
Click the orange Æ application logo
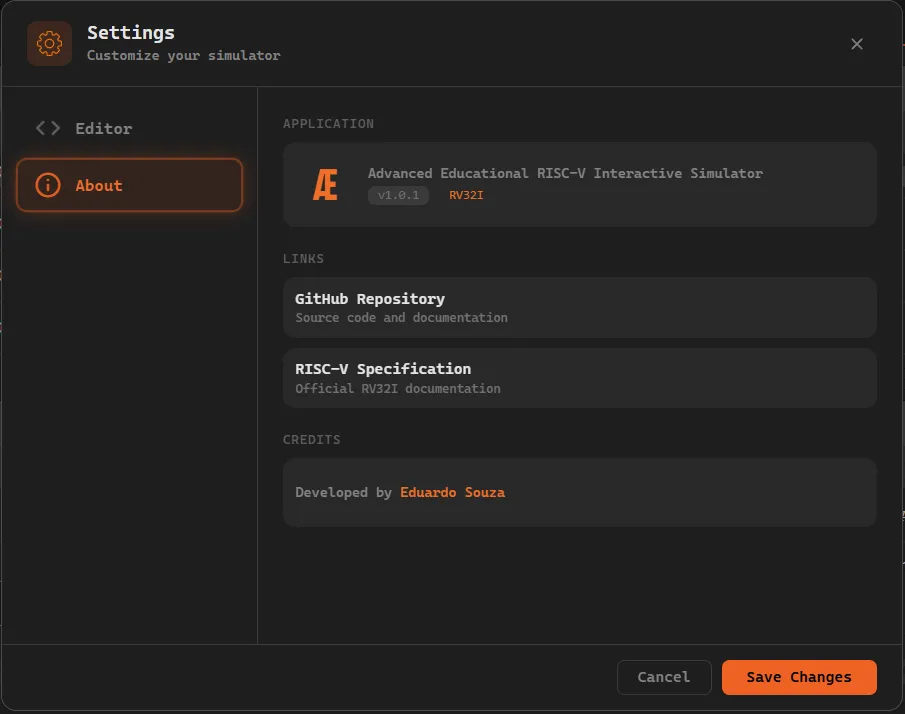[325, 185]
